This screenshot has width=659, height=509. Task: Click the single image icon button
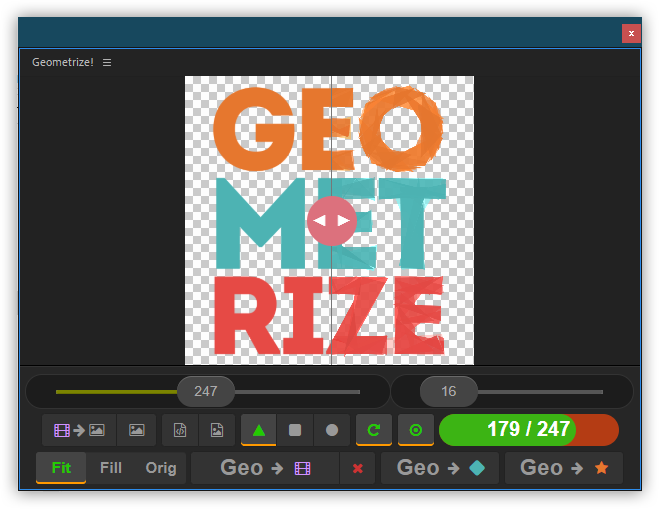[x=137, y=430]
